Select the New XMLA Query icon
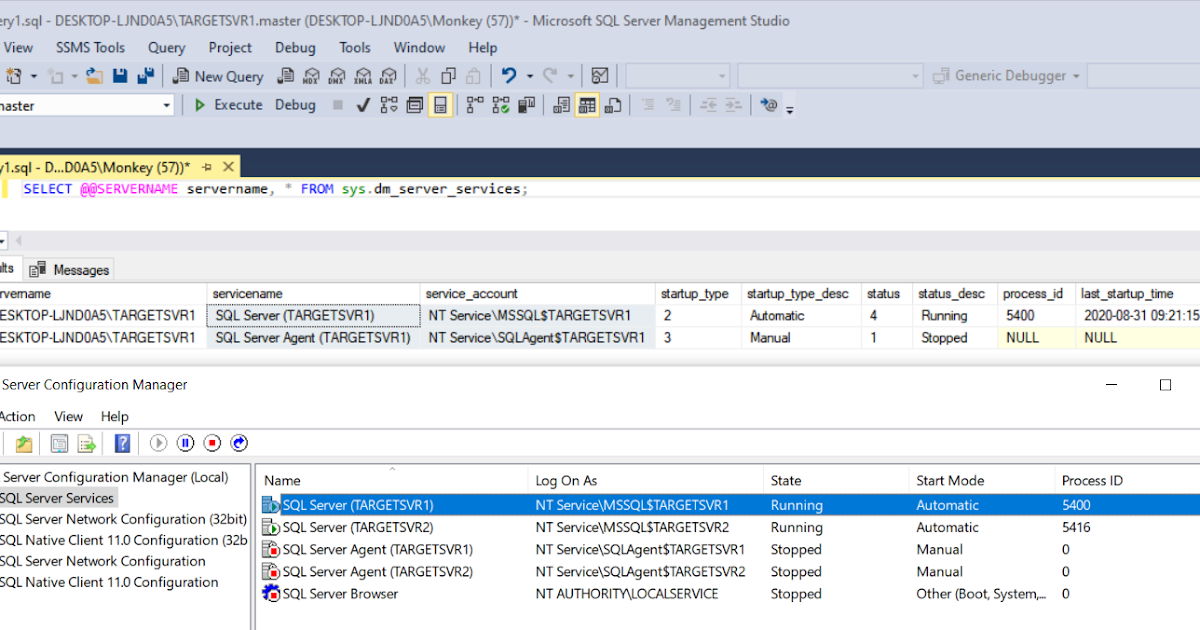 (362, 75)
